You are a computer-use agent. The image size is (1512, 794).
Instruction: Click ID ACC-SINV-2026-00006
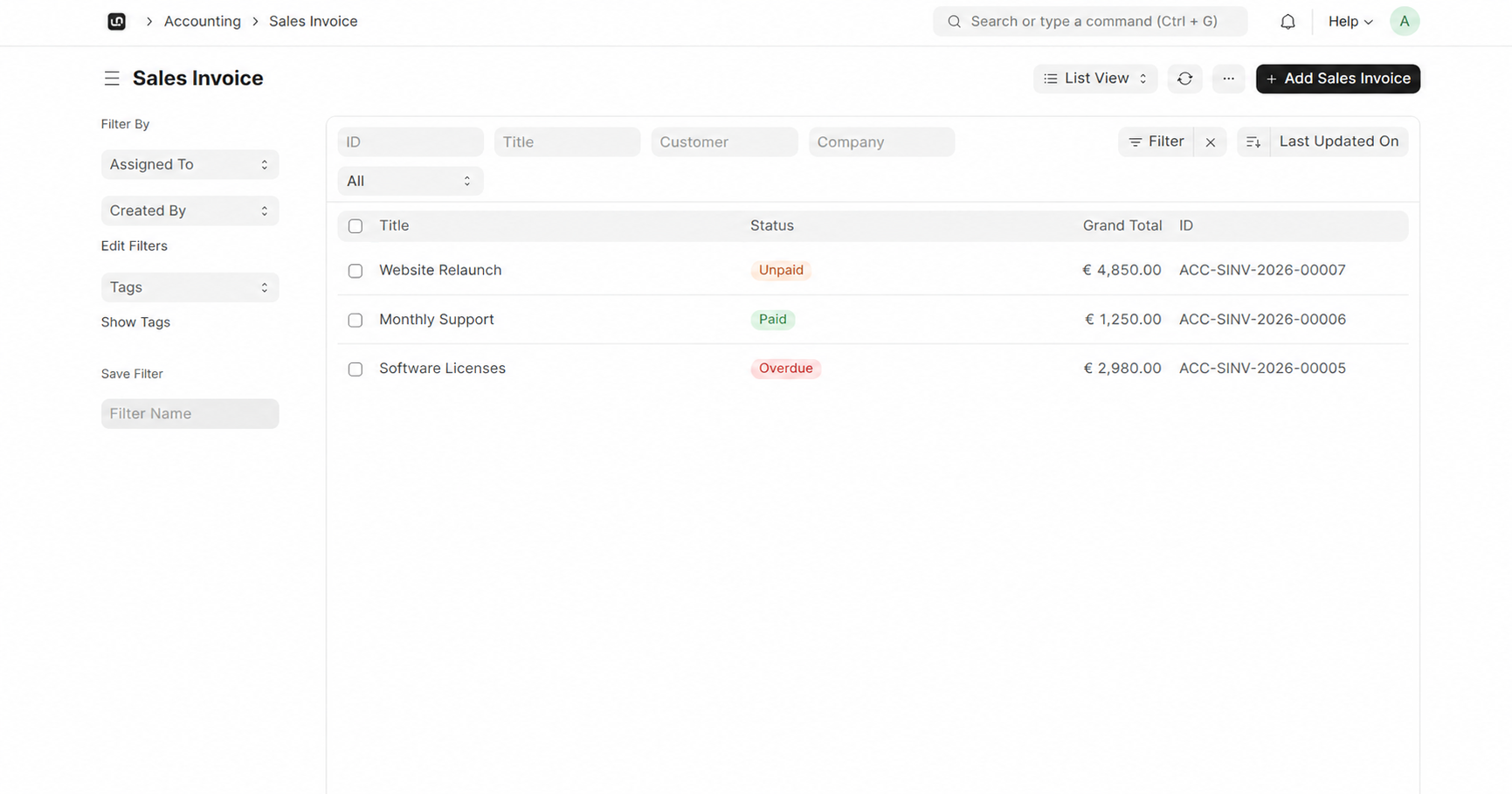(1262, 320)
